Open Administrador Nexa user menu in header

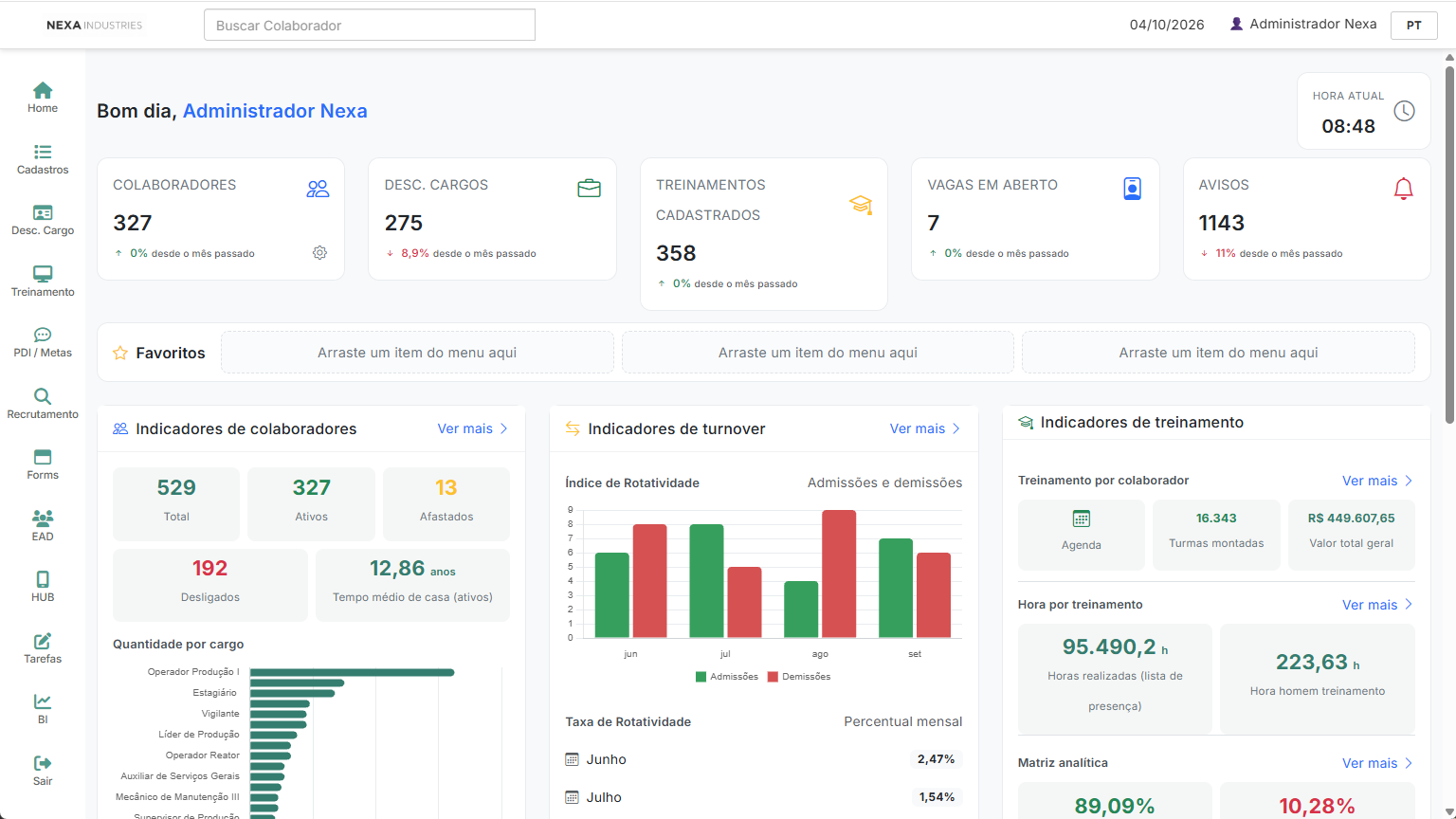point(1303,25)
